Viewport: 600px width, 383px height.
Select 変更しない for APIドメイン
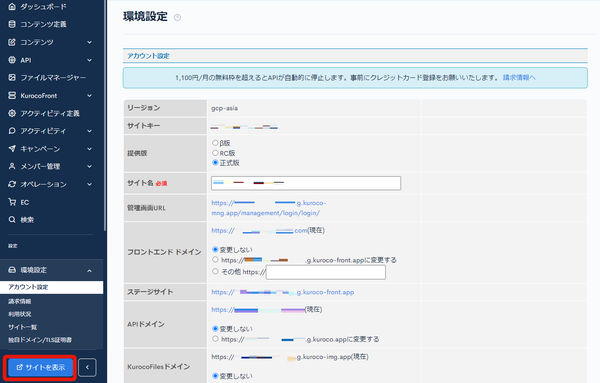point(215,329)
